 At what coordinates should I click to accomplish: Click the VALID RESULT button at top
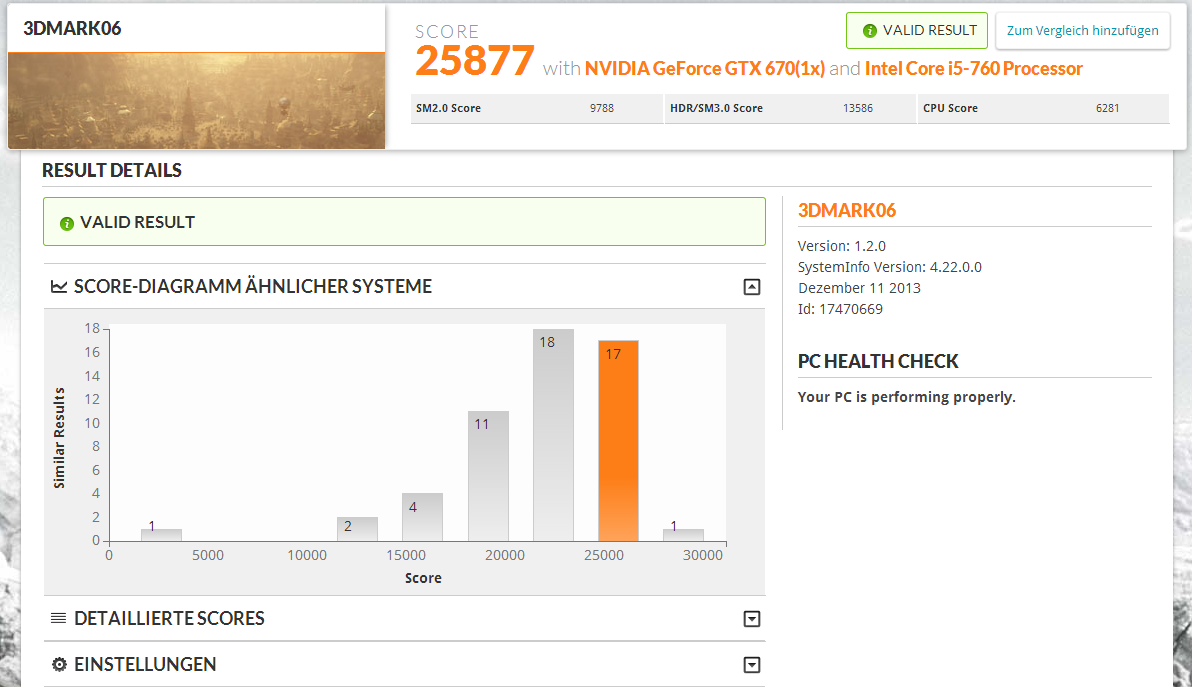[917, 30]
